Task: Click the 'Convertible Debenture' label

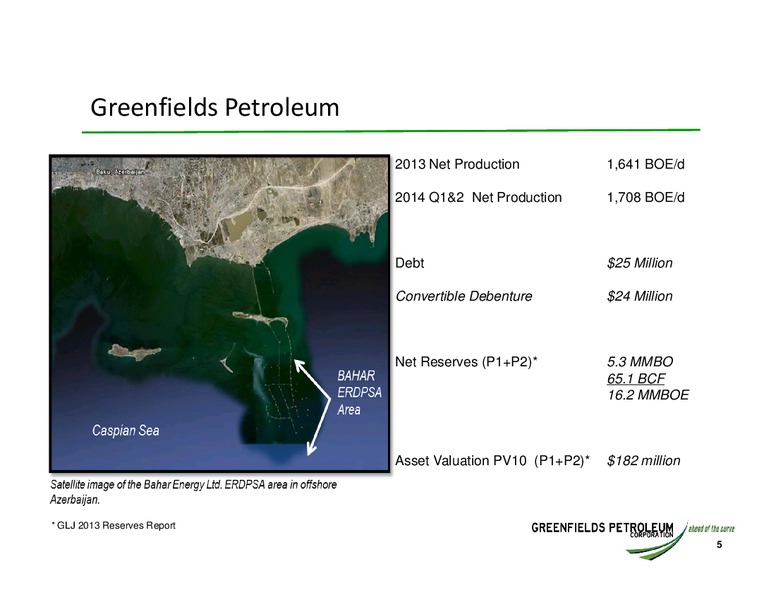Action: tap(463, 296)
